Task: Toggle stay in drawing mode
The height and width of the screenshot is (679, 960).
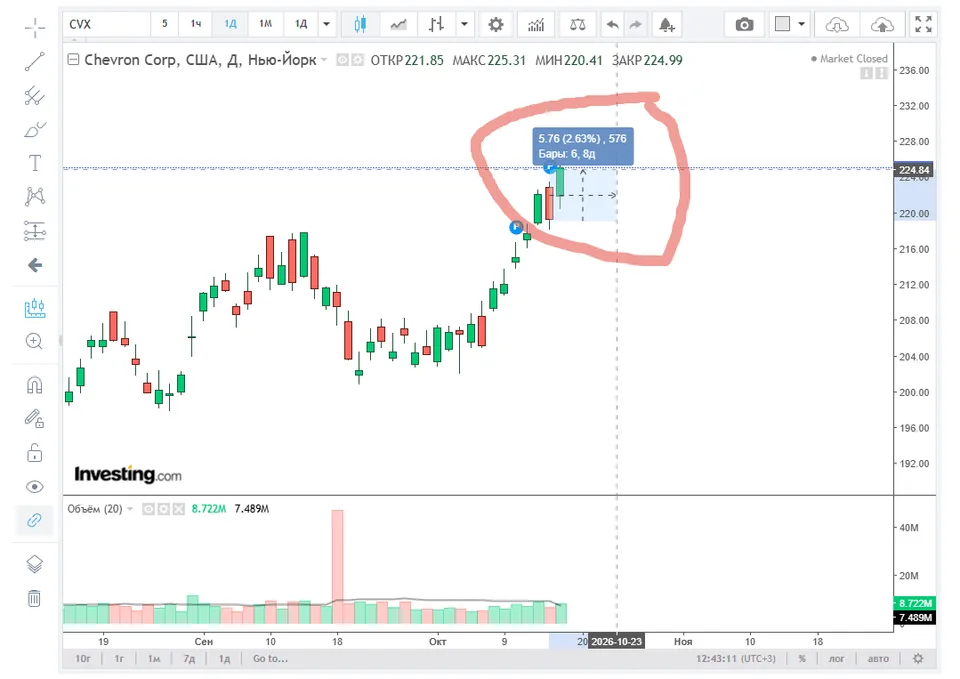Action: pyautogui.click(x=35, y=419)
